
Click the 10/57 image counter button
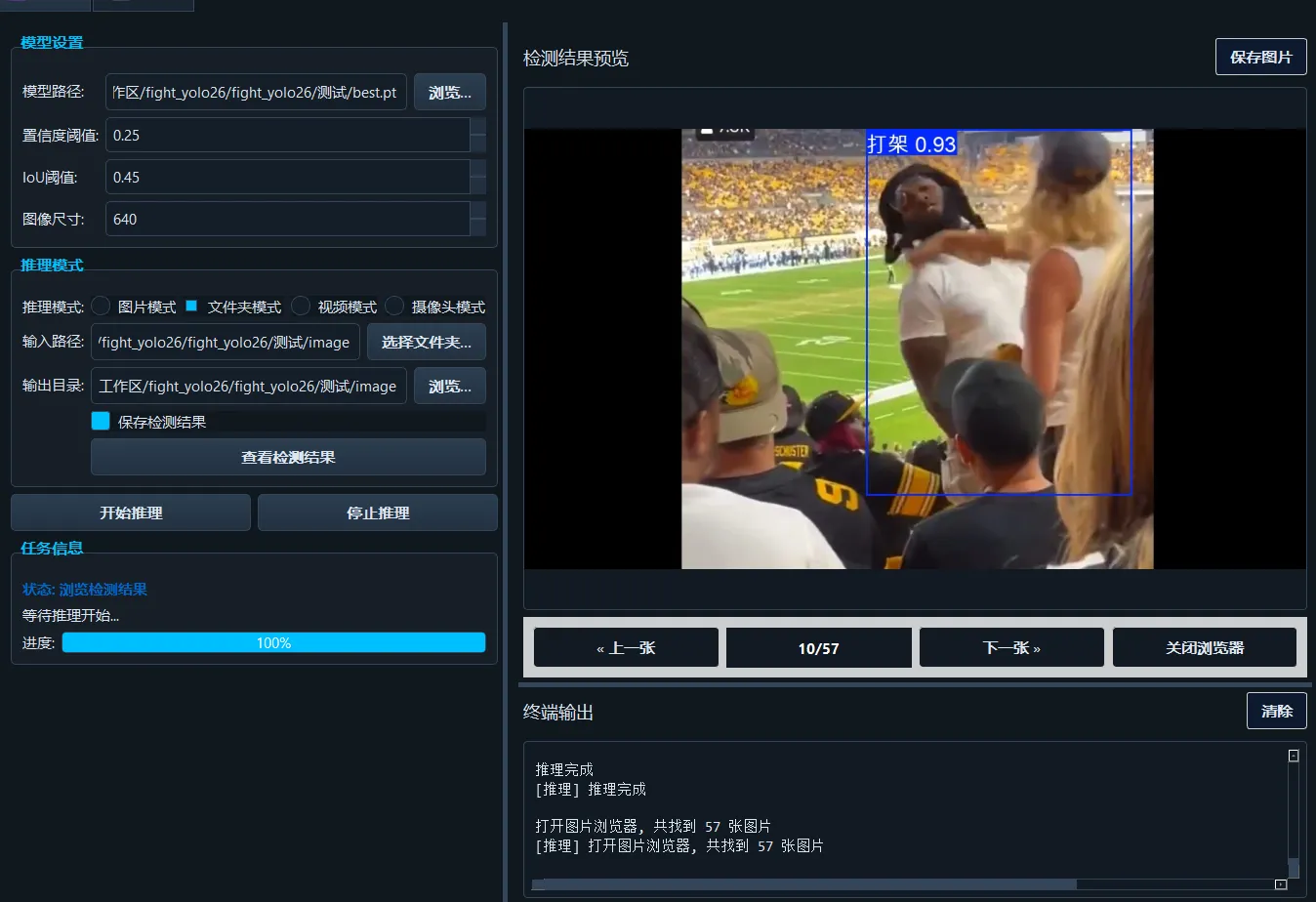pos(819,647)
